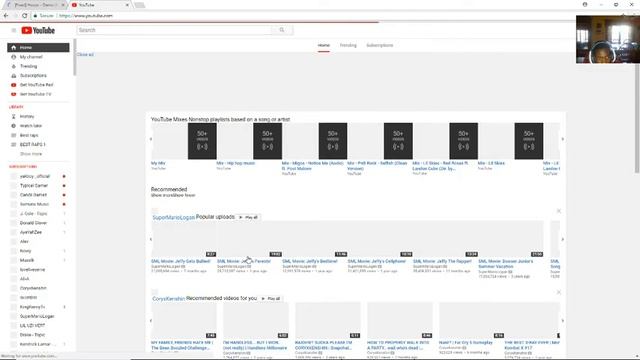Click the Close ad link
Screen dimensions: 640x360
pos(85,55)
